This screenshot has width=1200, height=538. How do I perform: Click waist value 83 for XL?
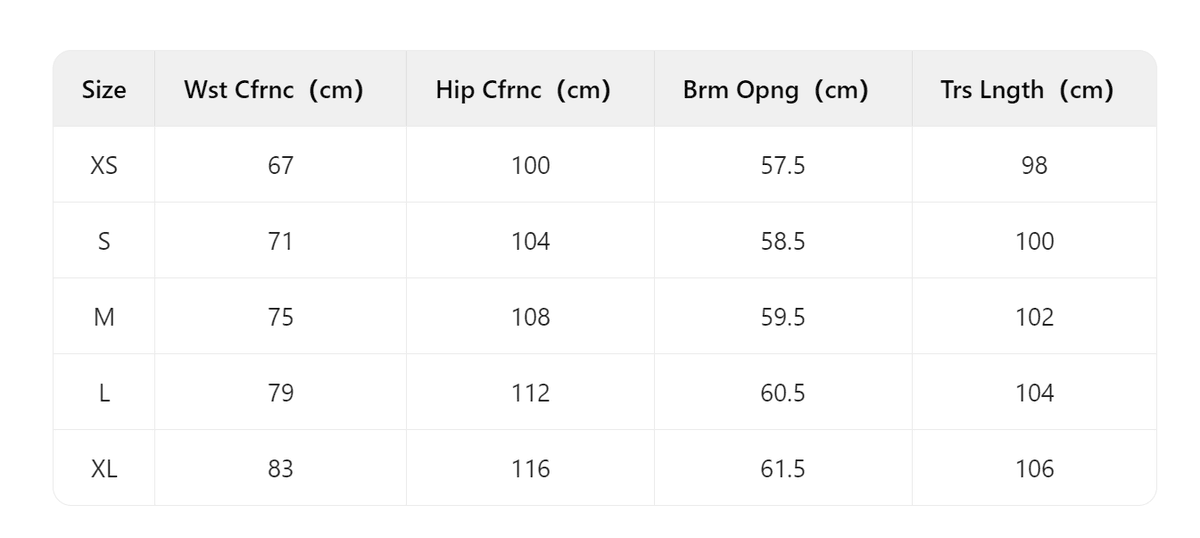click(x=281, y=469)
